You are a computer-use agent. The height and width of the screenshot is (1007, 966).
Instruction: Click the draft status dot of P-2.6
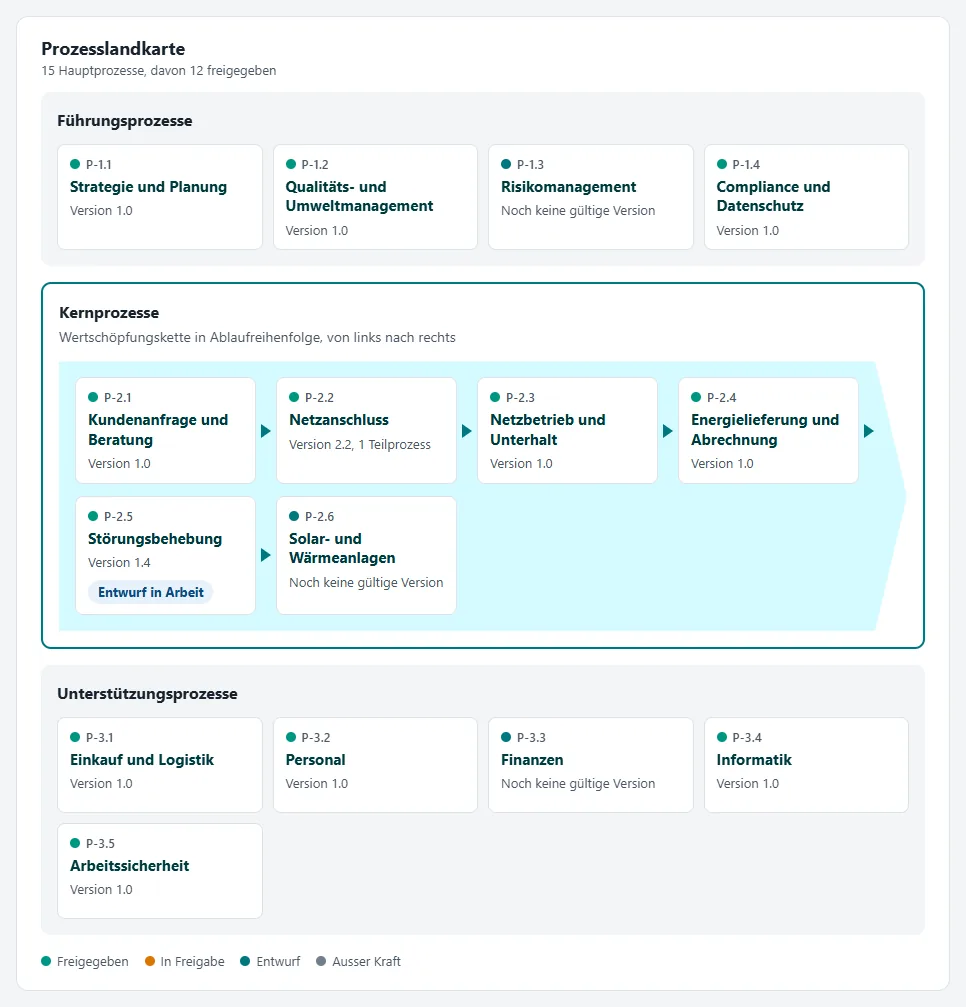(294, 516)
